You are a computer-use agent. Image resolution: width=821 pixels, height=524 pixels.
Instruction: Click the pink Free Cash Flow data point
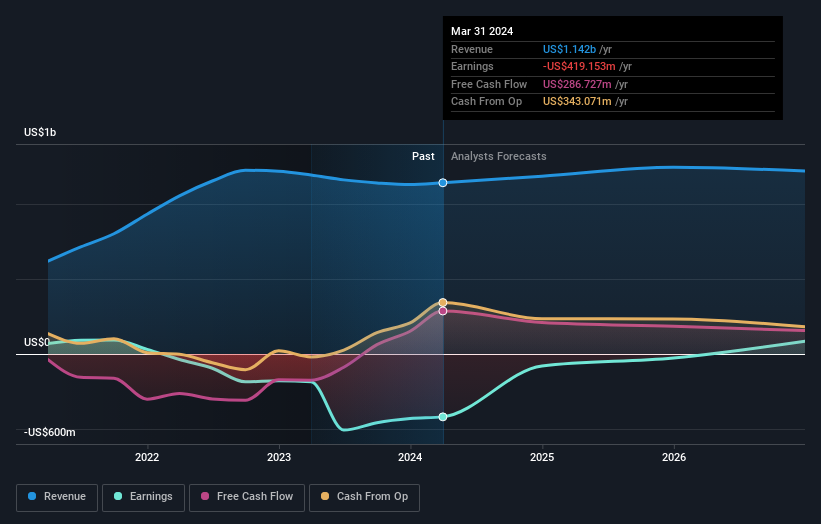(443, 311)
